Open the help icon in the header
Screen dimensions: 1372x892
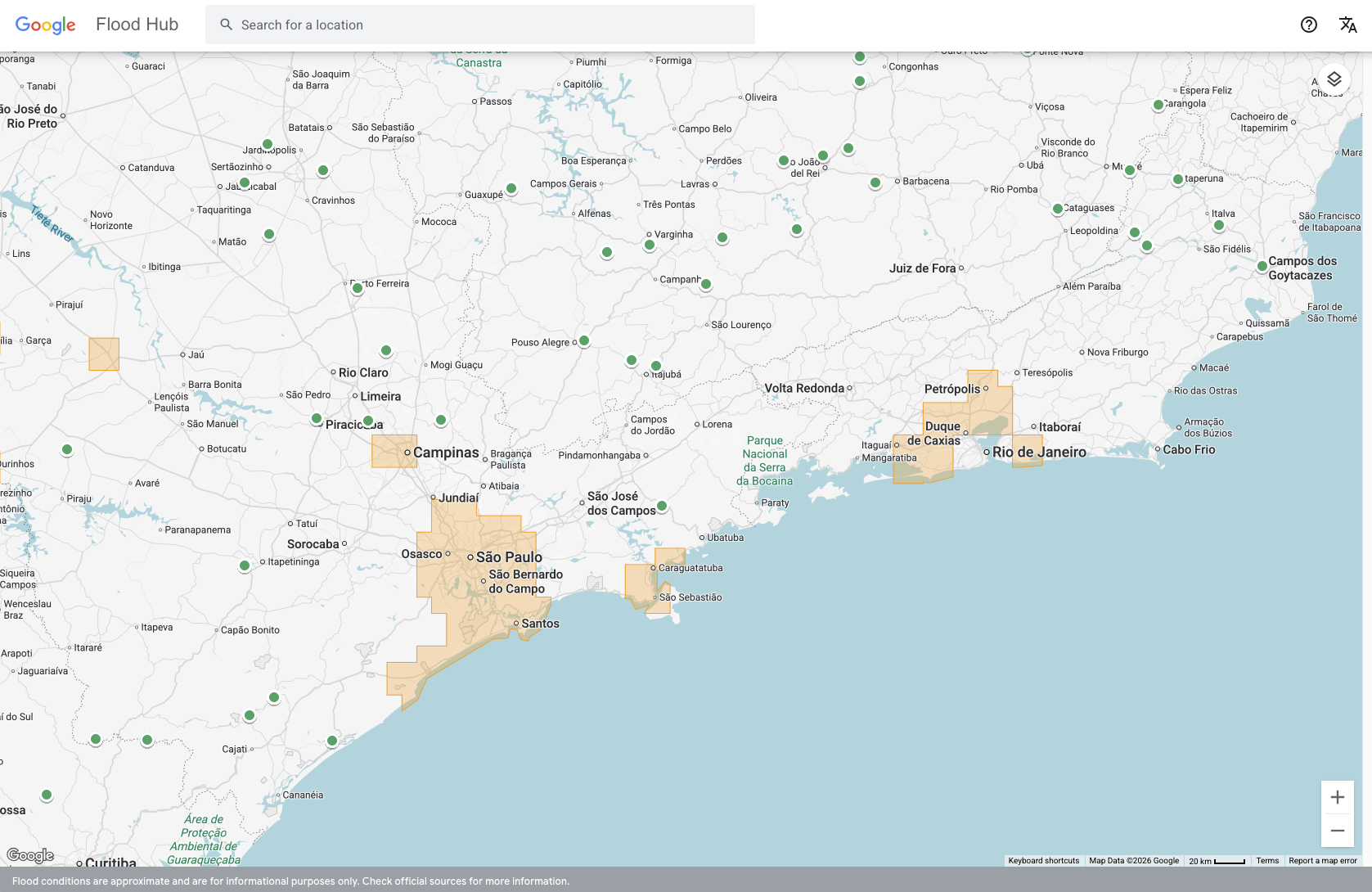[1309, 25]
